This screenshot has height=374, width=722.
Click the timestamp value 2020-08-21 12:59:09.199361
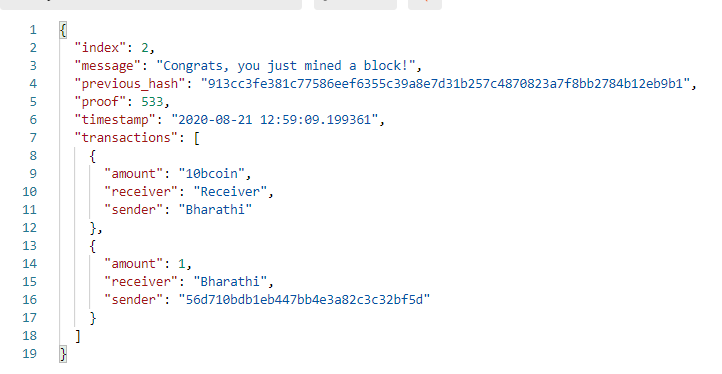(x=274, y=120)
